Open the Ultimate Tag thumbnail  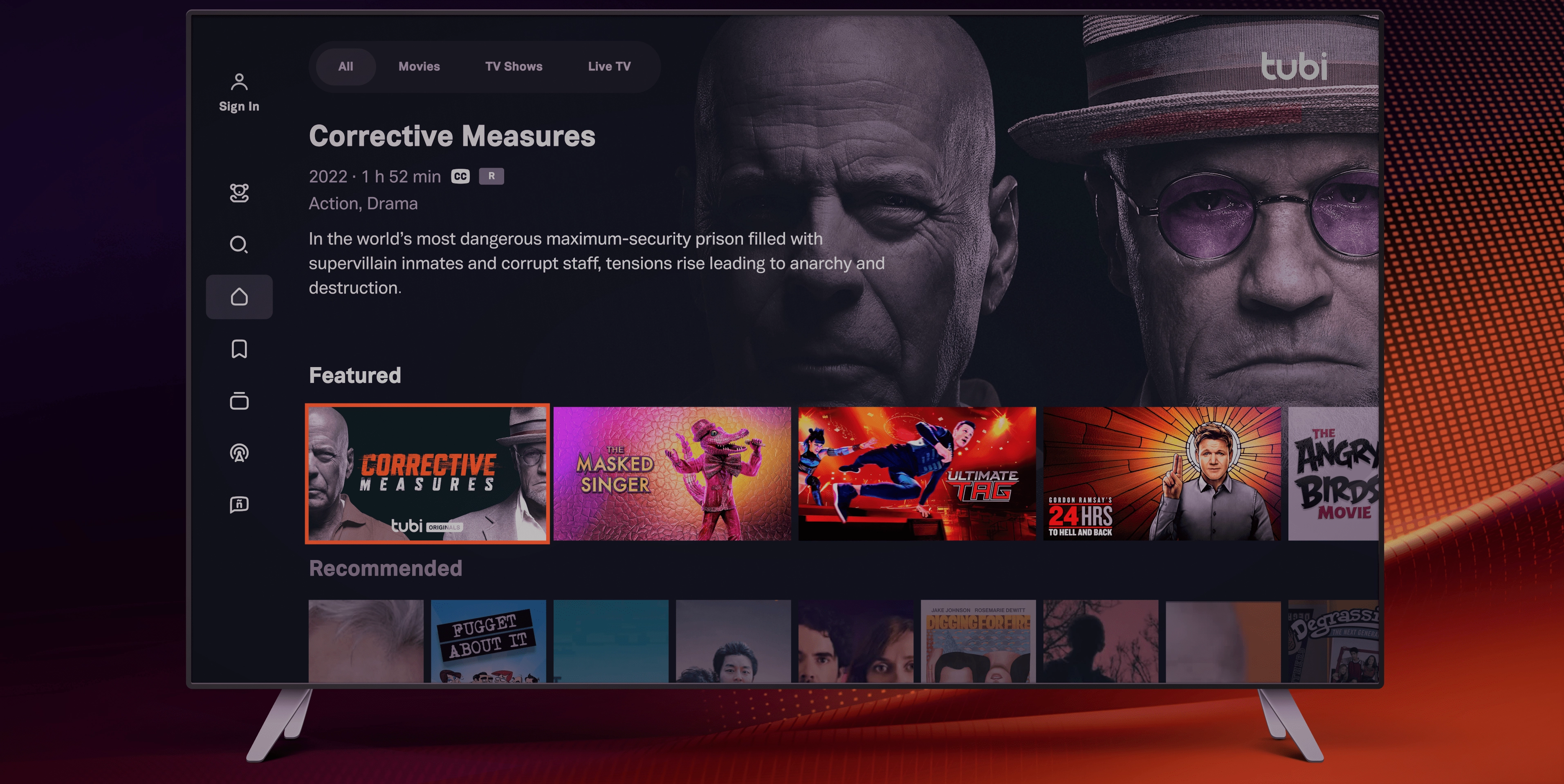point(917,474)
